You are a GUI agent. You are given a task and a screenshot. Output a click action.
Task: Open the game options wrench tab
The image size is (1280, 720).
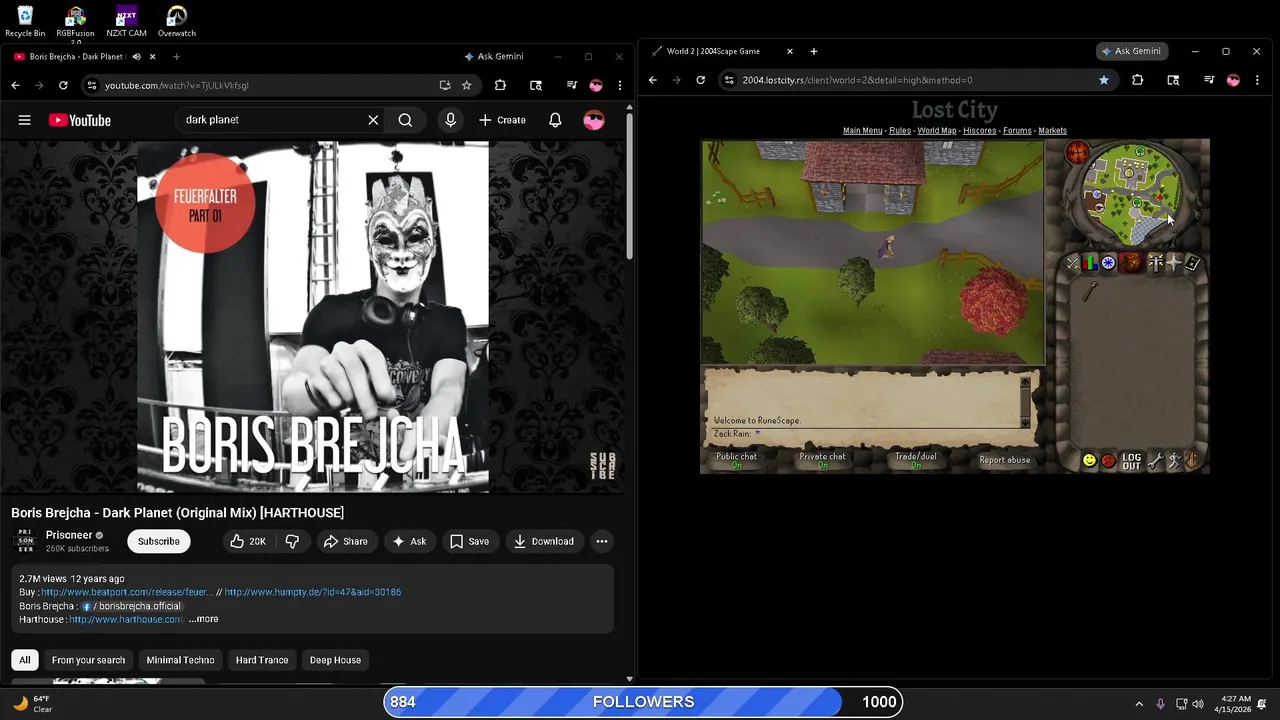[1155, 461]
